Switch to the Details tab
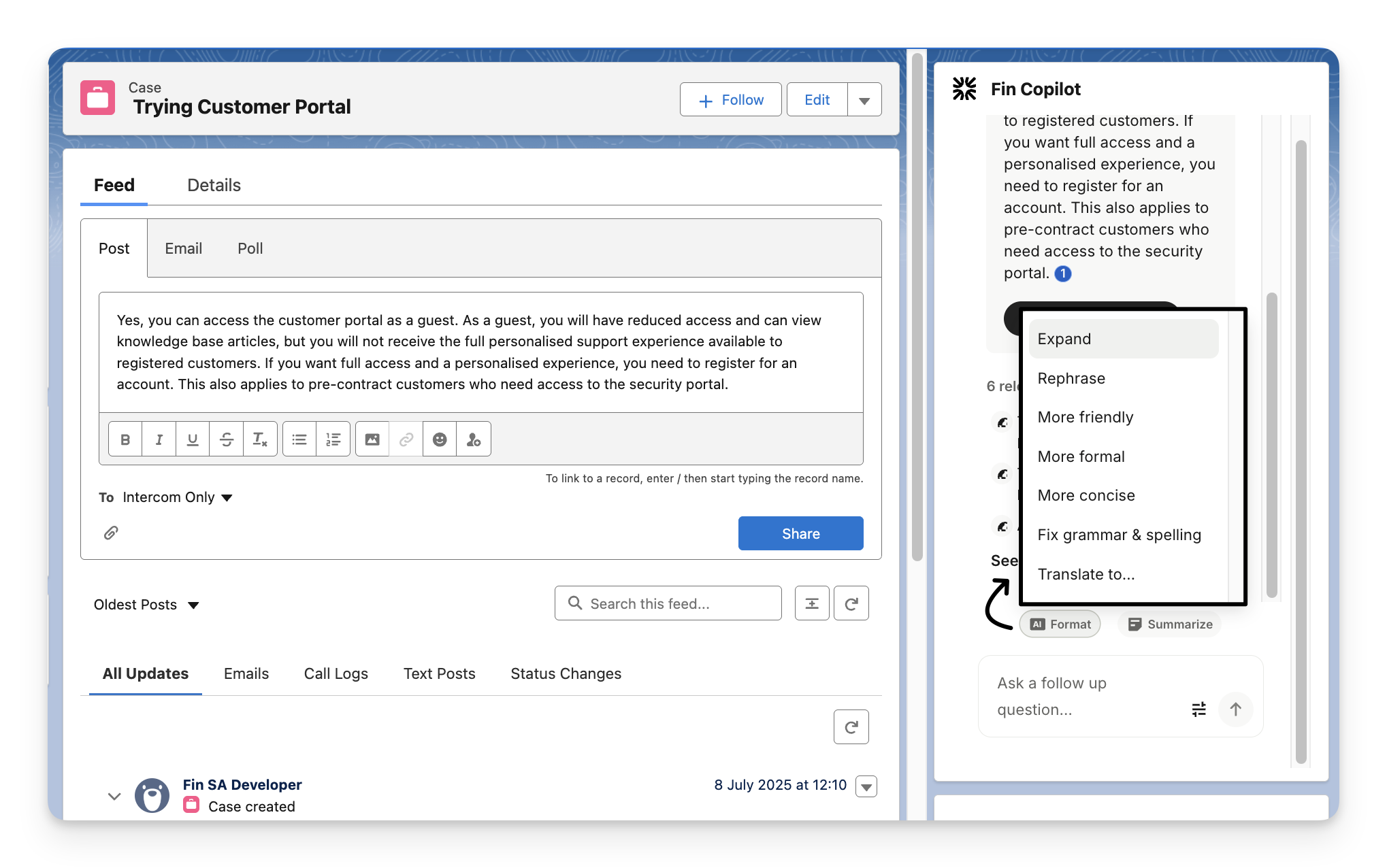1387x868 pixels. click(214, 185)
